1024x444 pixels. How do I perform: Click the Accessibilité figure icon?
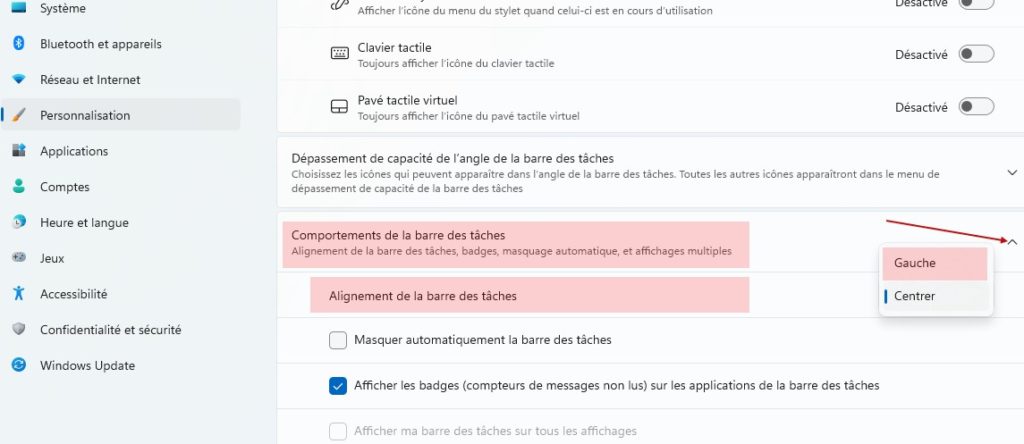19,294
